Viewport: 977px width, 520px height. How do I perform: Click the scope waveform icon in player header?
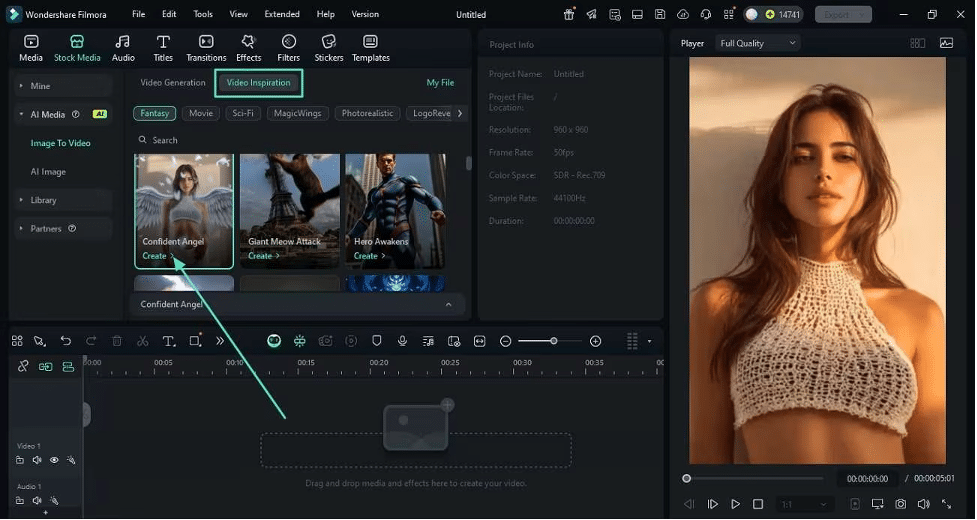pos(946,43)
